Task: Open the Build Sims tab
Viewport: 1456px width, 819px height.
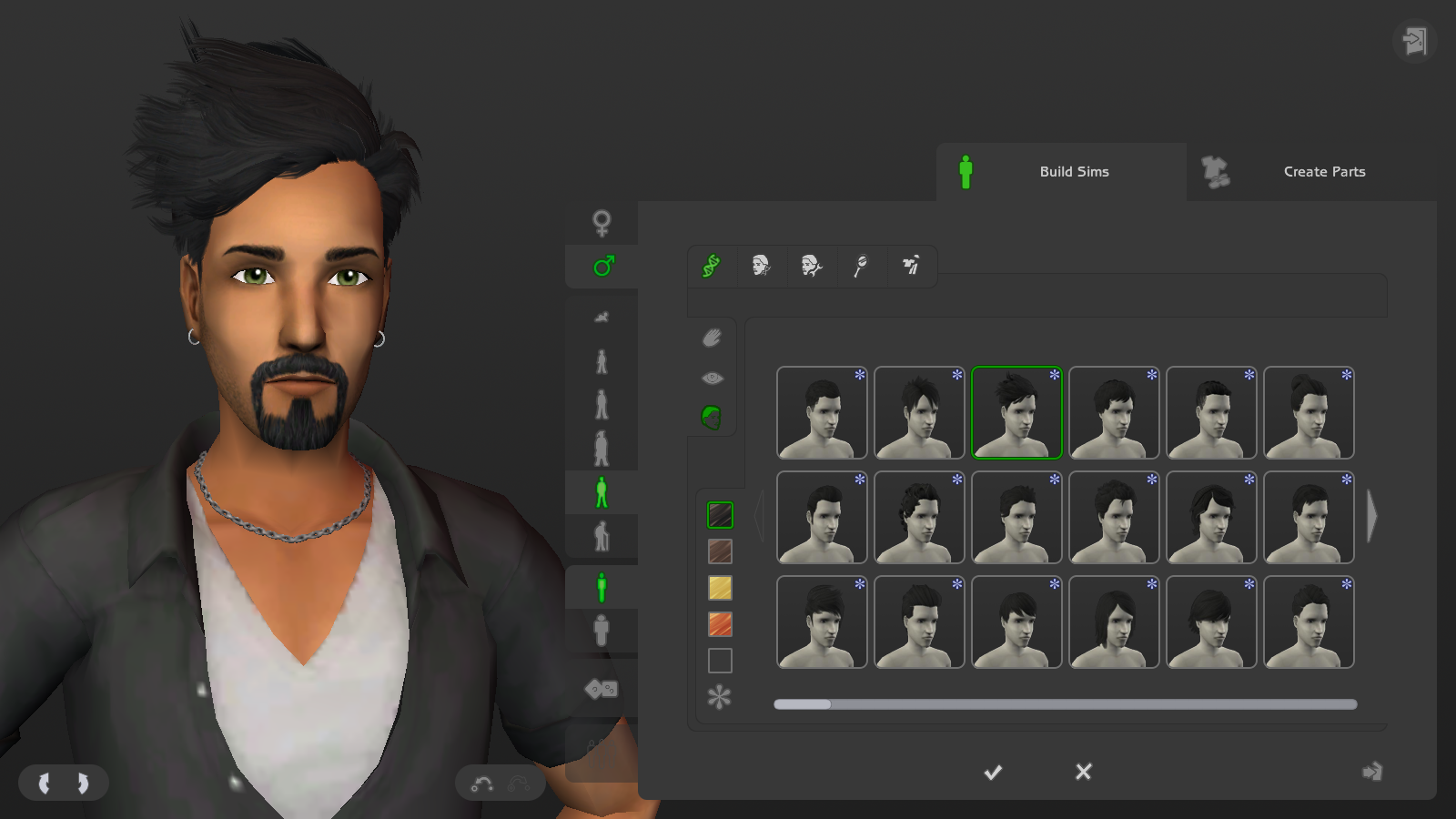Action: tap(1074, 171)
